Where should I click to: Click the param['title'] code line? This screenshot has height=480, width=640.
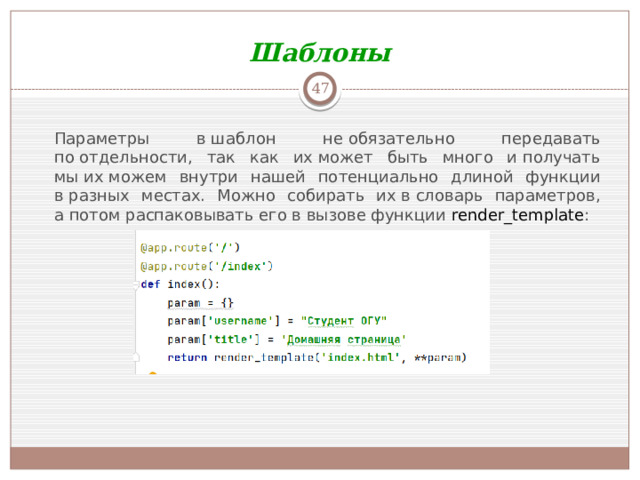click(287, 340)
